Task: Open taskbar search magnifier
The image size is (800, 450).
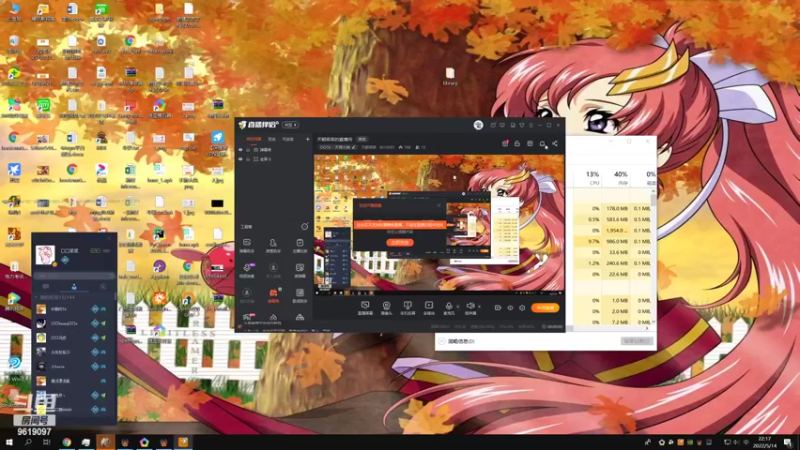Action: (x=28, y=442)
